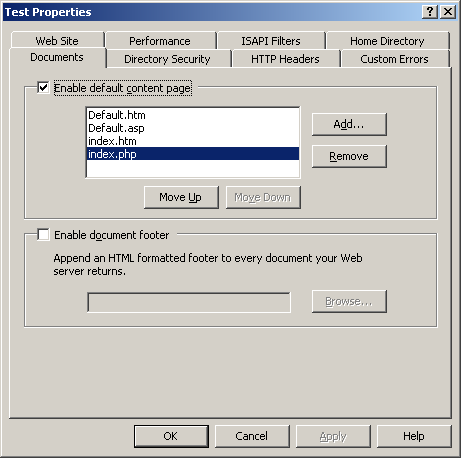Image resolution: width=461 pixels, height=458 pixels.
Task: Click the footer file path field
Action: (189, 302)
